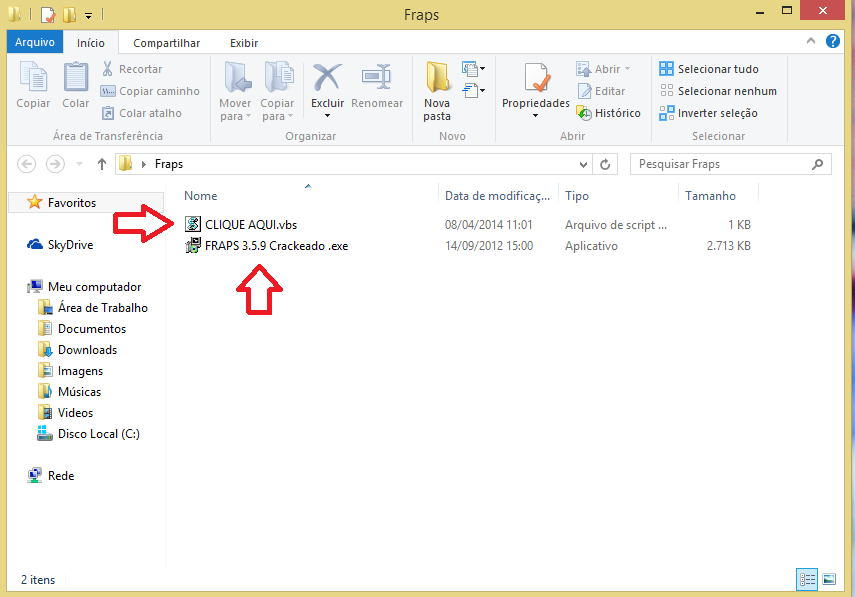Click the Copiar clipboard icon

pos(33,77)
